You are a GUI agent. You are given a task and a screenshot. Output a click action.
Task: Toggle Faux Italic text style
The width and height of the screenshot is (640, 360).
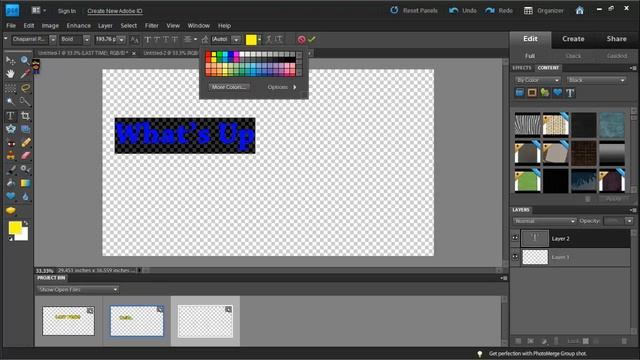point(157,40)
